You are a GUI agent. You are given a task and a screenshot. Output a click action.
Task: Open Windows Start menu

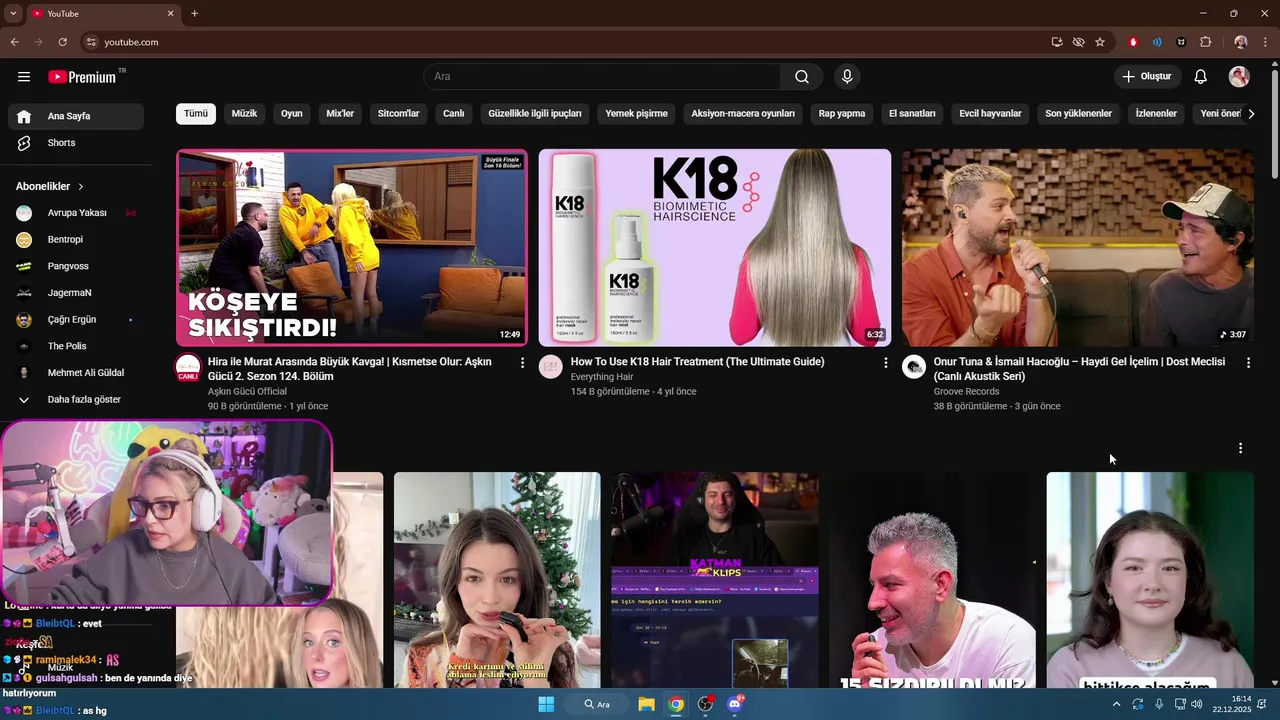(546, 704)
